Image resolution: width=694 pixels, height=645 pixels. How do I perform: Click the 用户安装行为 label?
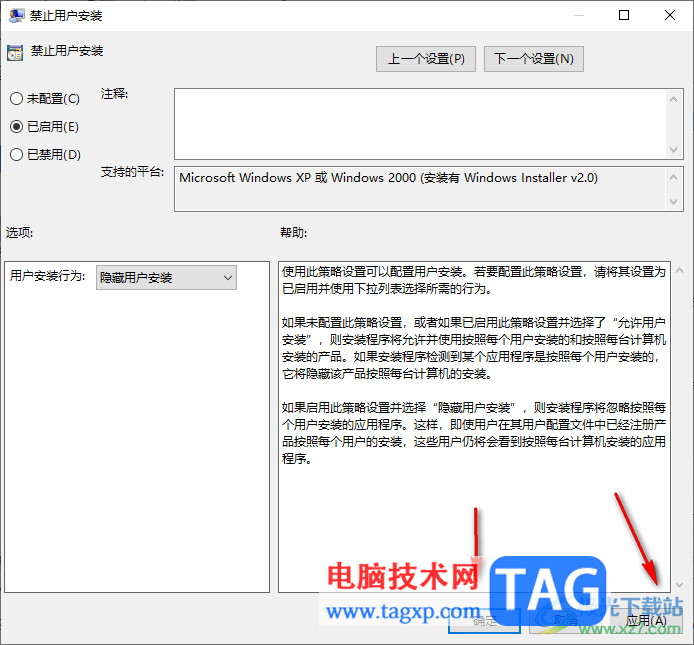coord(47,276)
